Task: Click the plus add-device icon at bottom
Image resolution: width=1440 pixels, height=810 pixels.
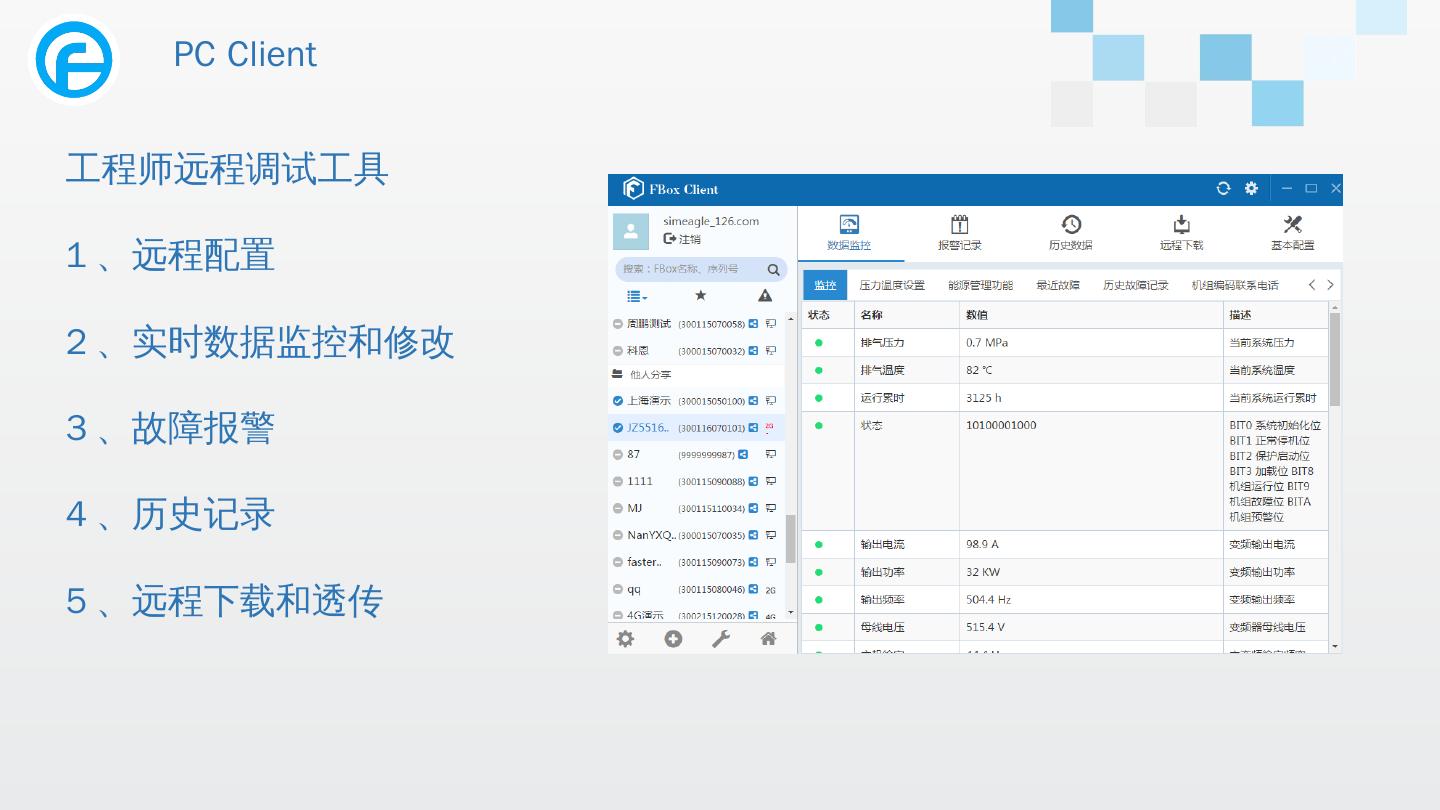Action: click(x=673, y=639)
